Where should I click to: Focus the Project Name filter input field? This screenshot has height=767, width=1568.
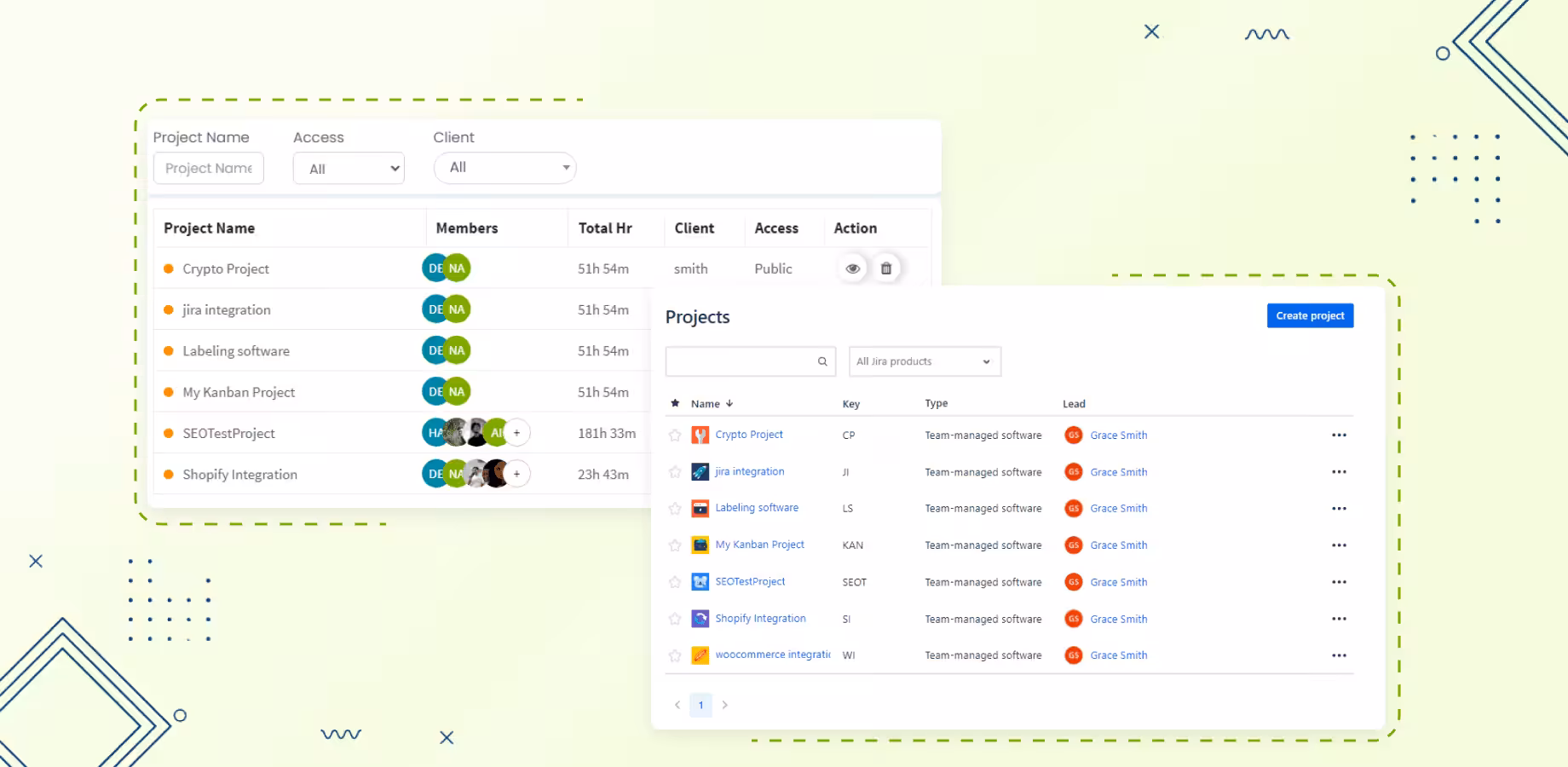point(209,168)
